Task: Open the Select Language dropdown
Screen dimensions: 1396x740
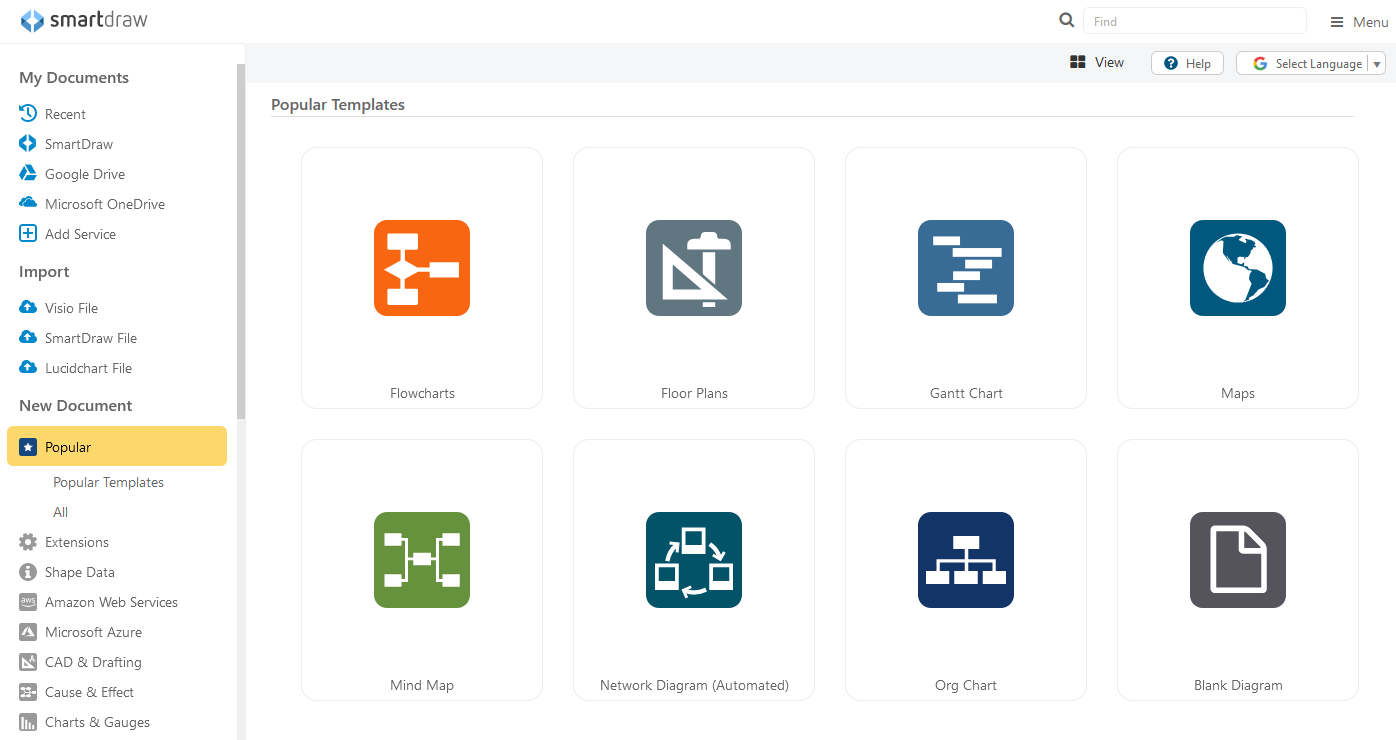Action: 1310,63
